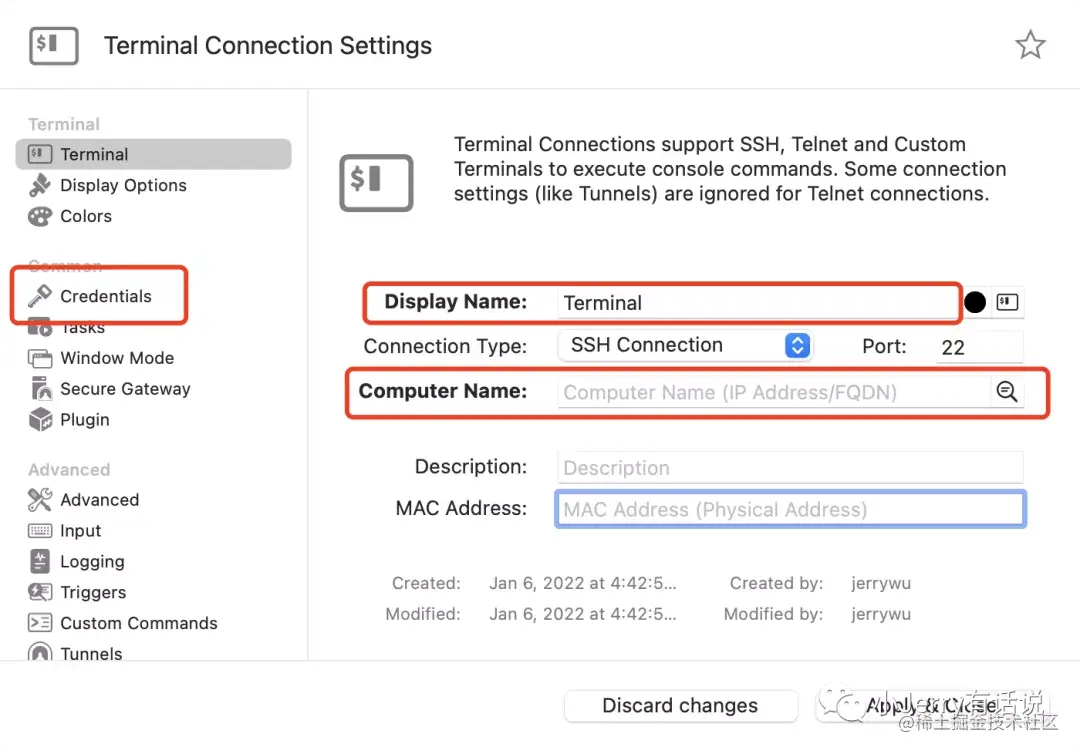
Task: Select Window Mode in sidebar
Action: tap(116, 358)
